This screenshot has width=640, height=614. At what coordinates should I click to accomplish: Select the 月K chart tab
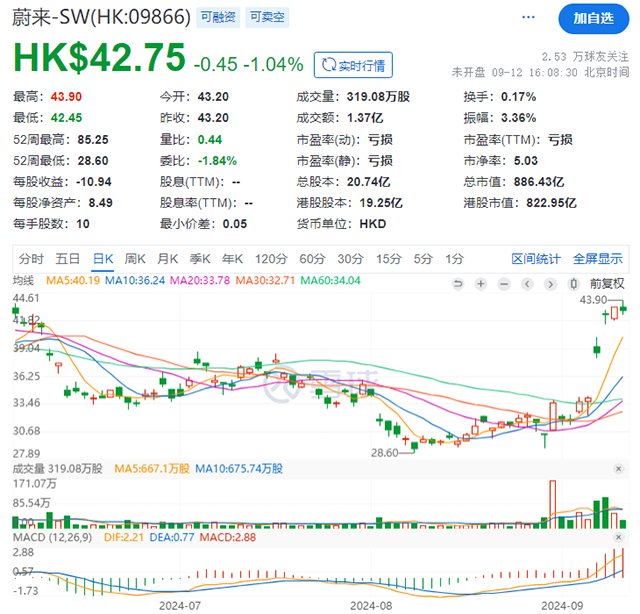(167, 259)
